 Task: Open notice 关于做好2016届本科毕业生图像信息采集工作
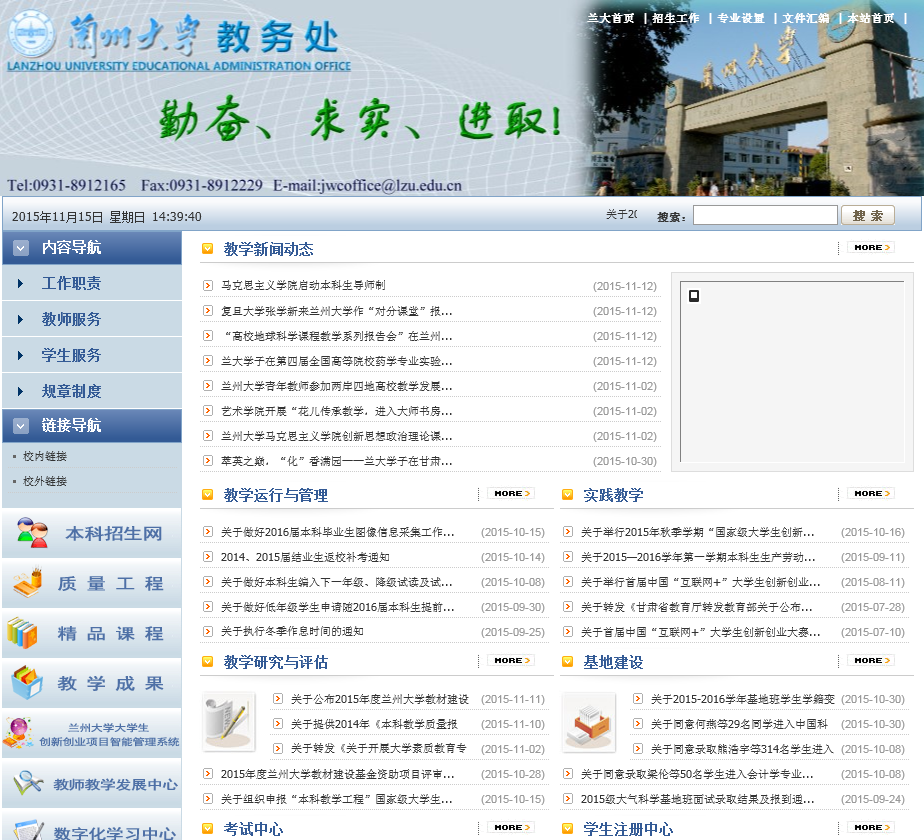pos(338,532)
